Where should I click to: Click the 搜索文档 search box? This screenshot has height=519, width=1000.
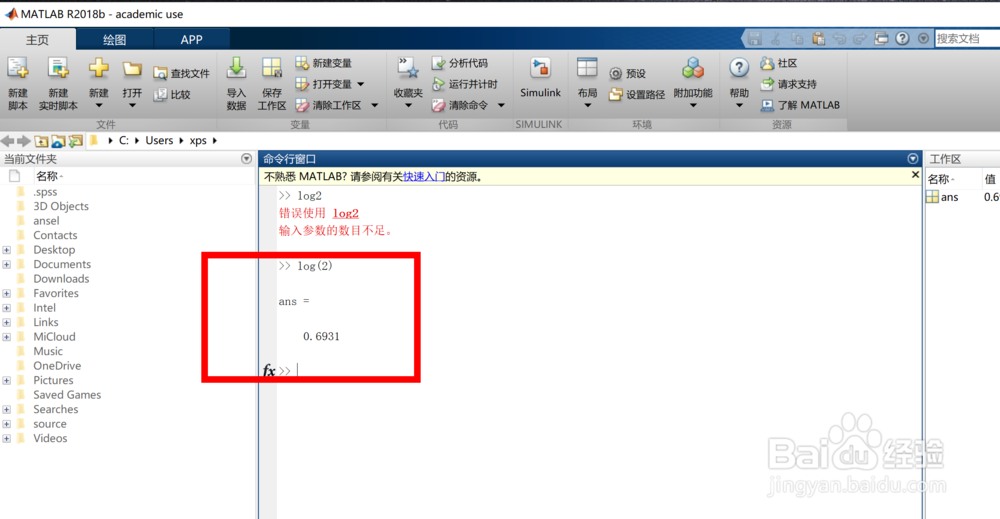(966, 39)
